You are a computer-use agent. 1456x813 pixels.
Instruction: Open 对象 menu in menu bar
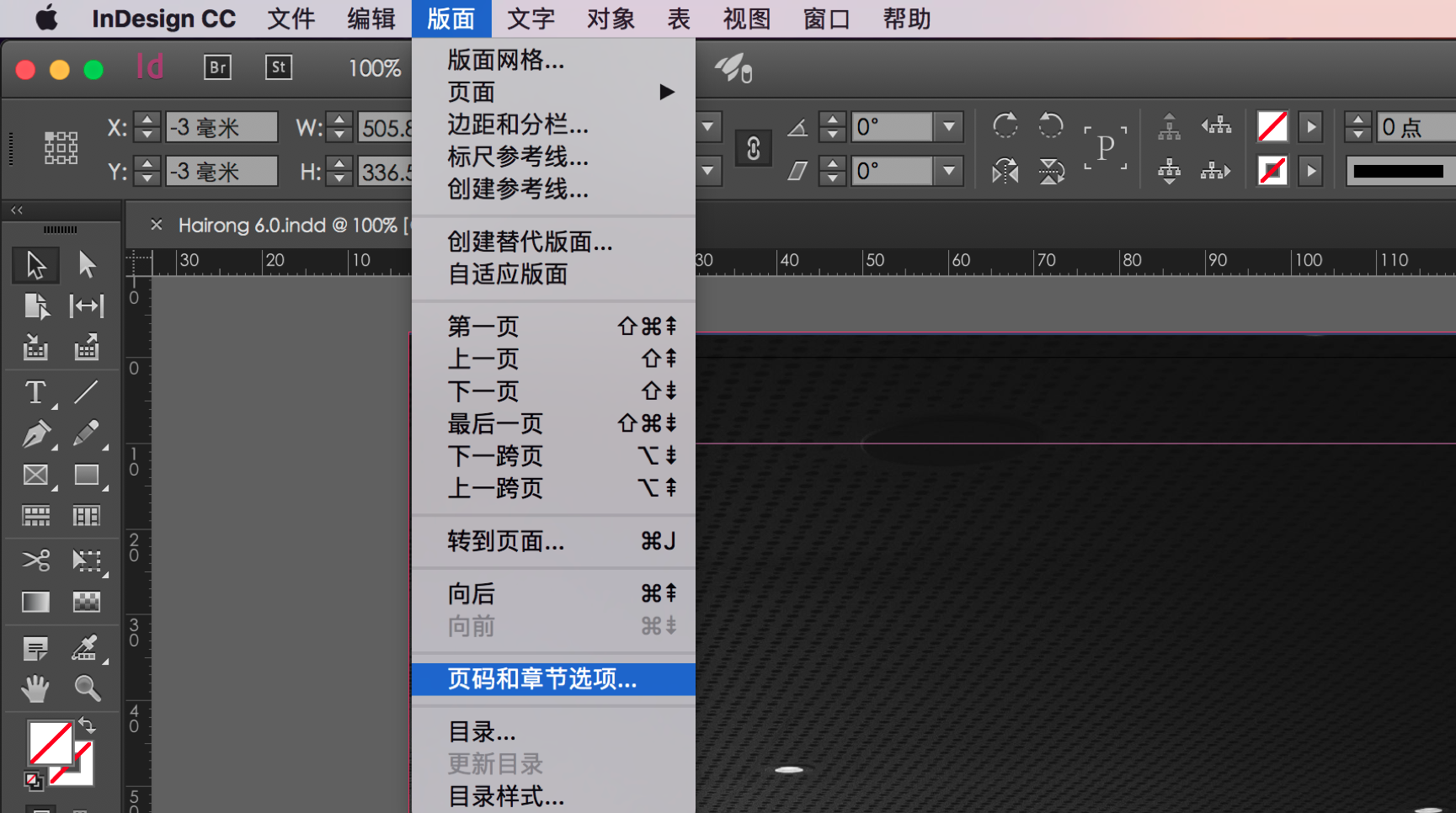click(611, 19)
